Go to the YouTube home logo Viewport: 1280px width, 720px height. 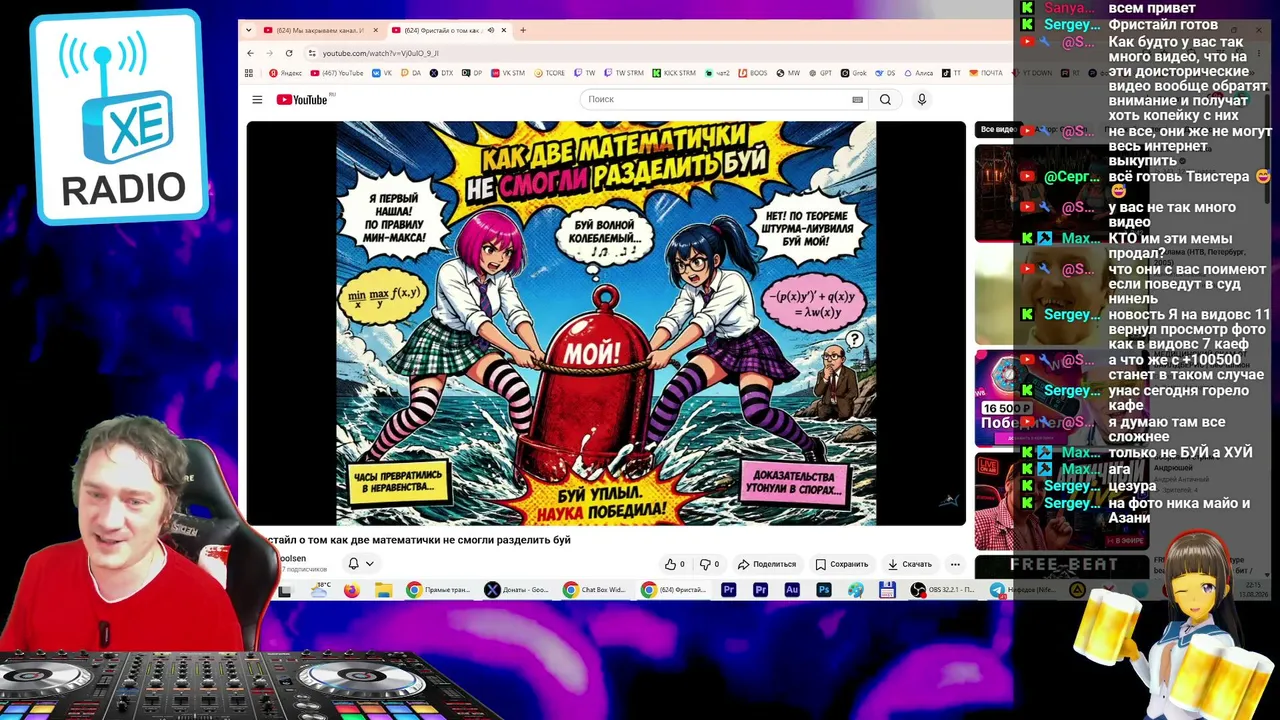301,100
